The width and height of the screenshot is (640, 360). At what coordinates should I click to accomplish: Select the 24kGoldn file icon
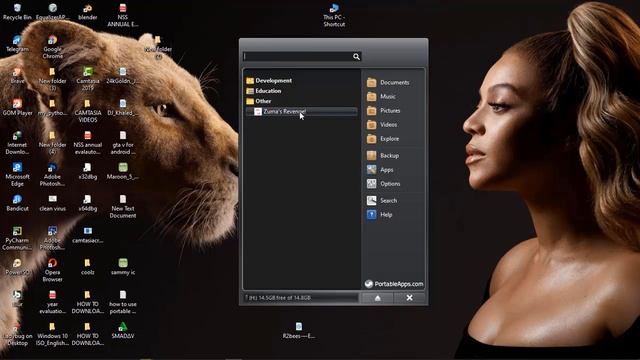click(x=123, y=76)
